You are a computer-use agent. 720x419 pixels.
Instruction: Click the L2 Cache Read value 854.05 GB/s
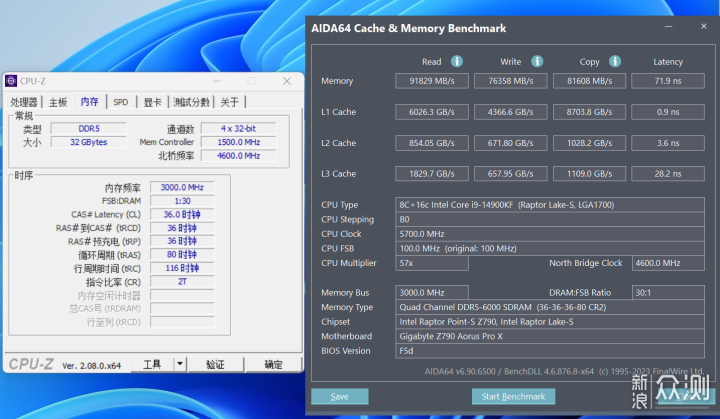(432, 143)
